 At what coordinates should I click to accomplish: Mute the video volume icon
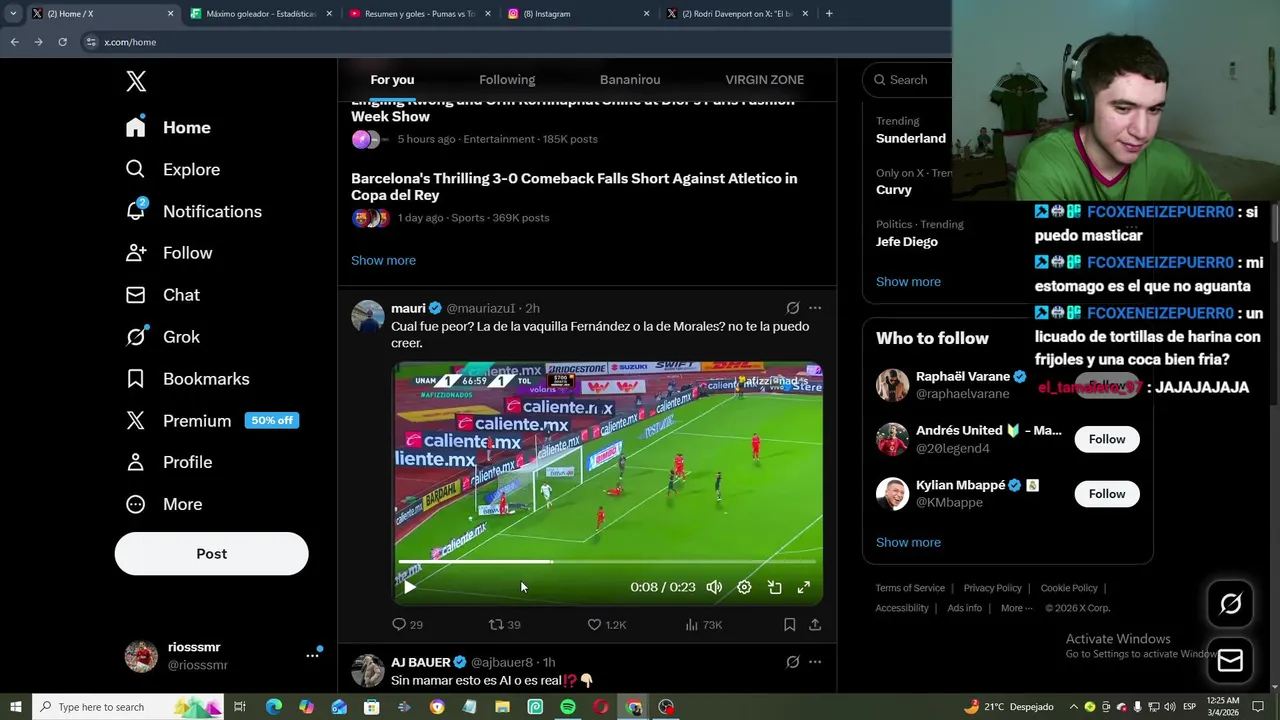coord(714,587)
